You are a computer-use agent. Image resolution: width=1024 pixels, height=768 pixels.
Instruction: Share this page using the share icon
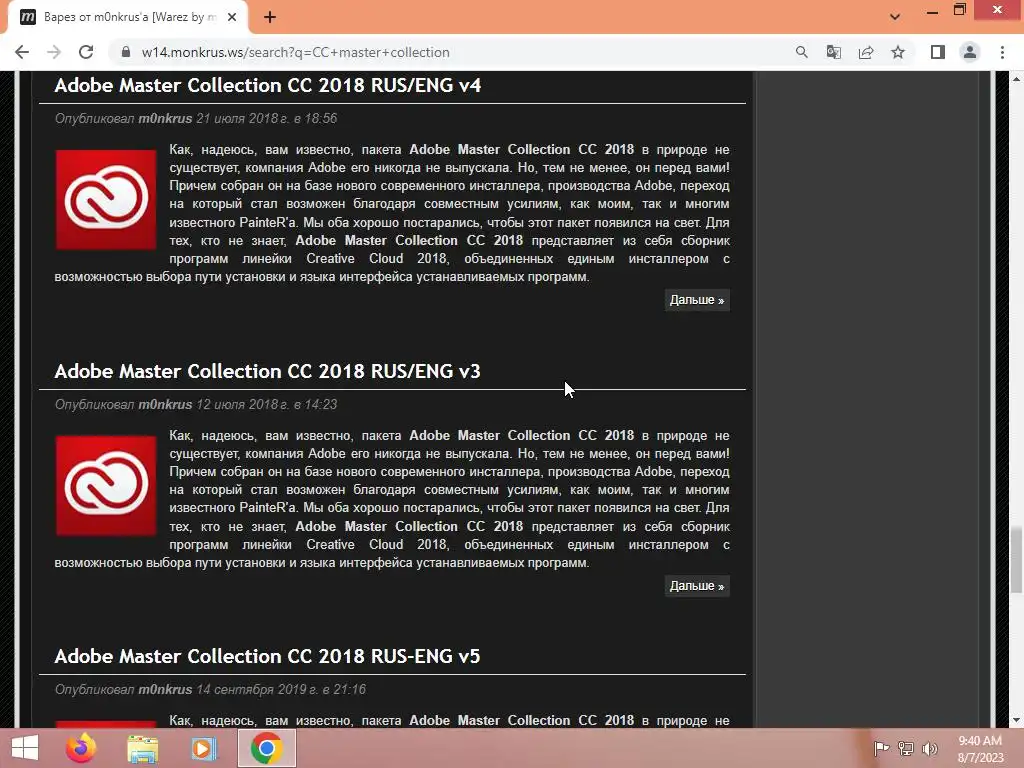(866, 52)
